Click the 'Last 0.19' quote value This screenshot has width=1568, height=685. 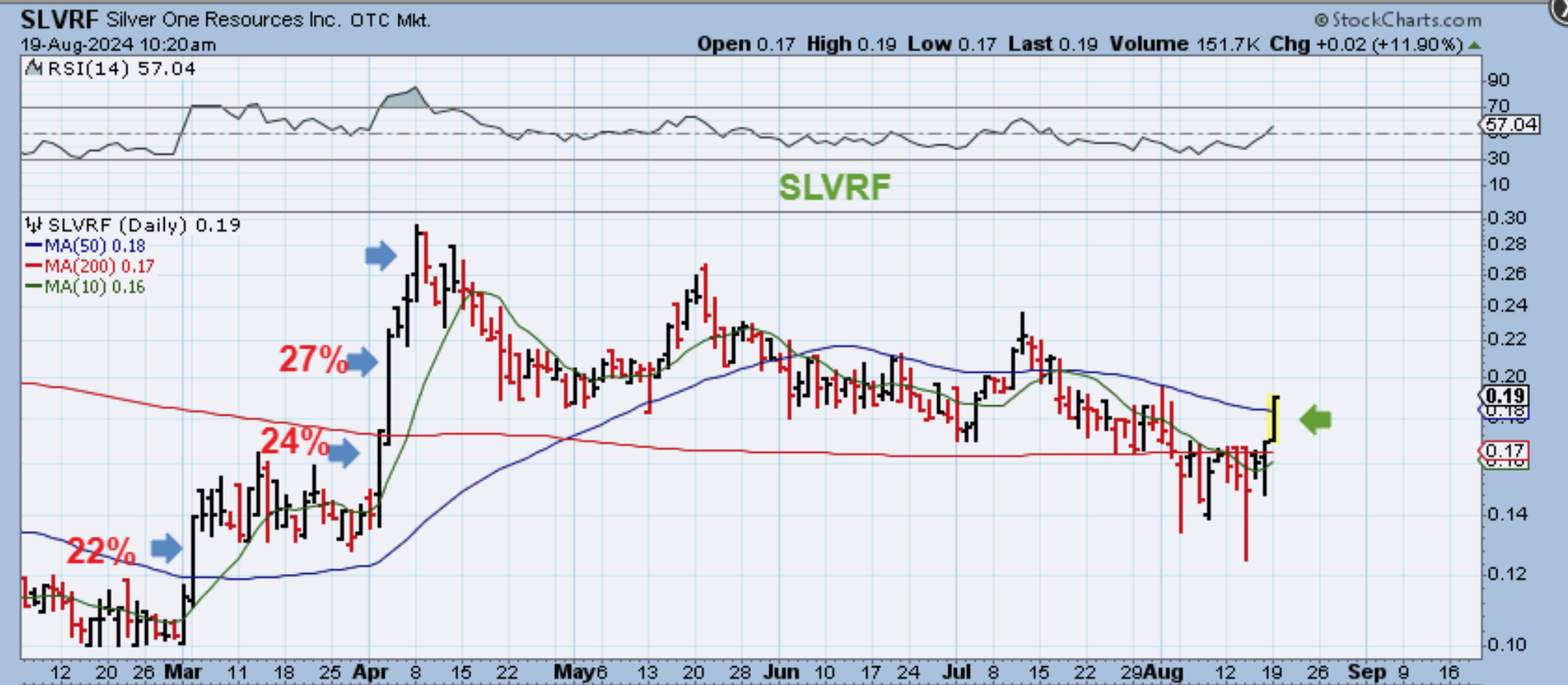point(1053,44)
